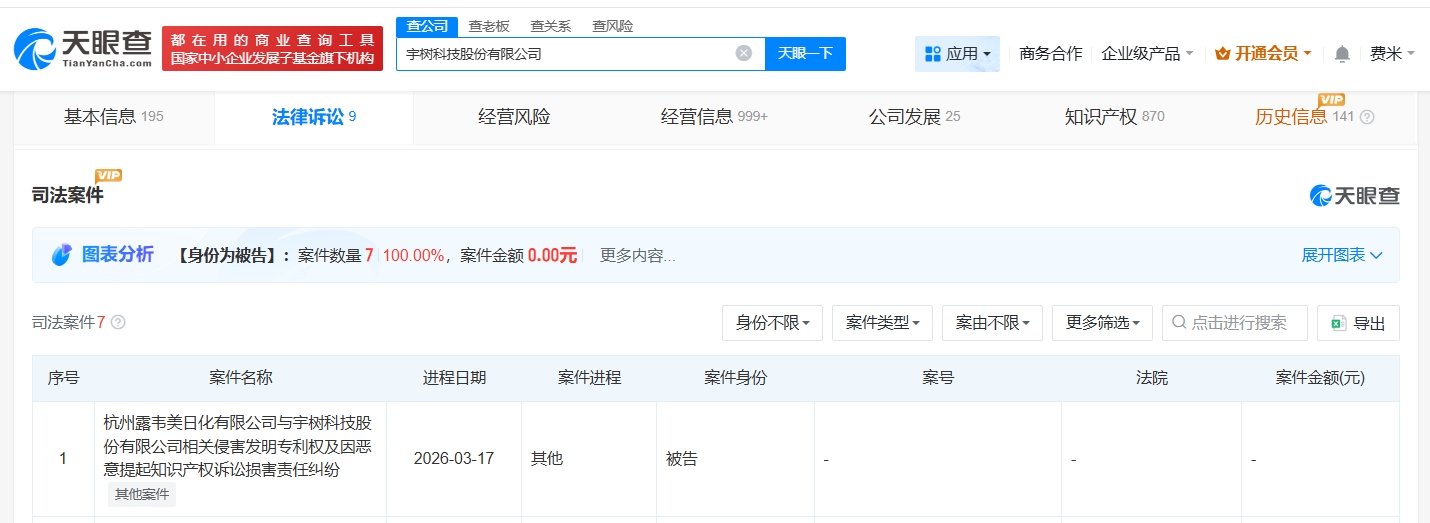This screenshot has height=523, width=1430.
Task: Open the 应用 apps dropdown
Action: 957,54
